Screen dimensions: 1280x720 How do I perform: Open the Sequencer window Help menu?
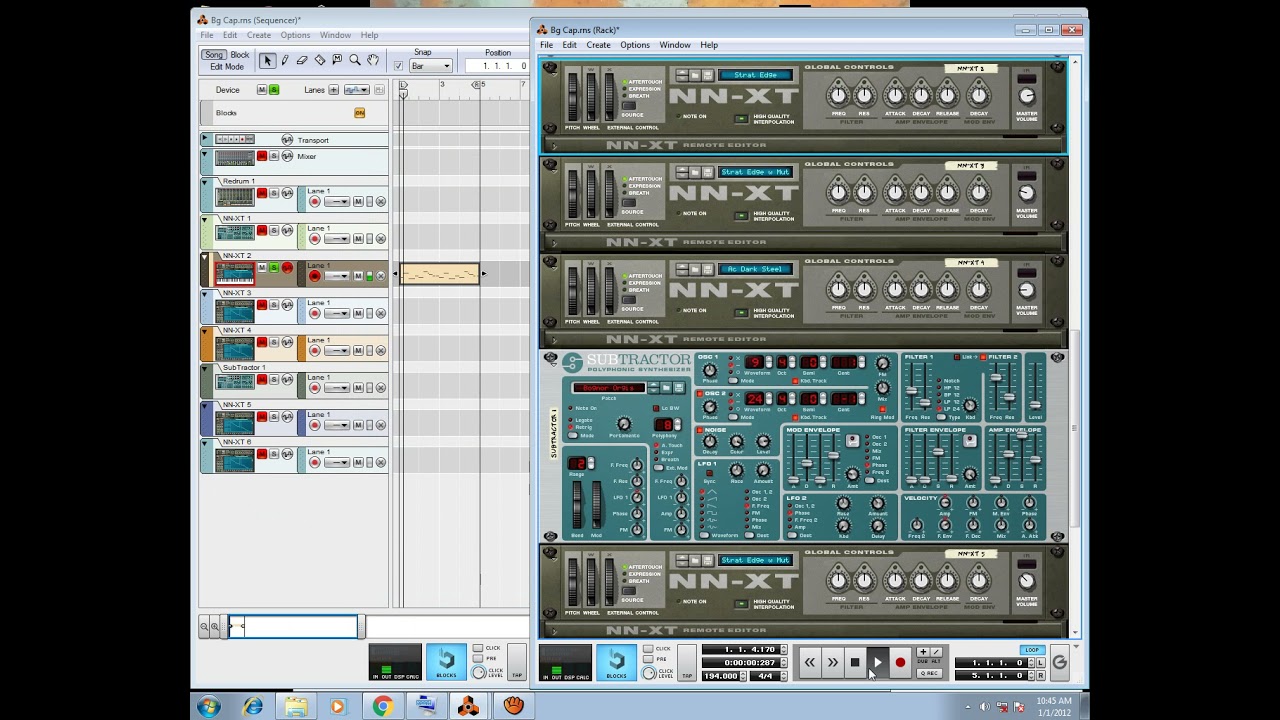coord(369,35)
